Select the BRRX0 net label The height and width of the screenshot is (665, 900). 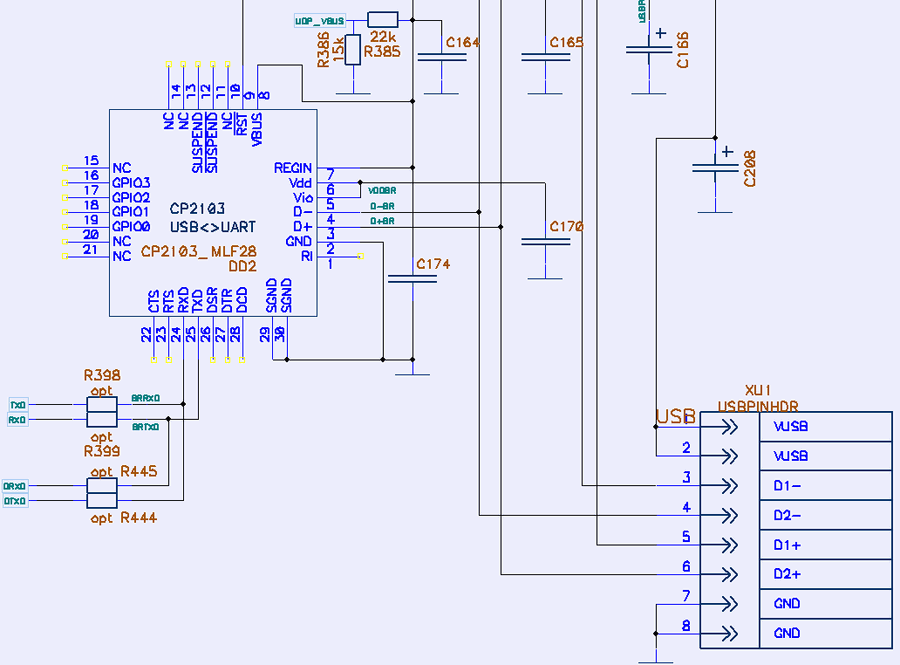pyautogui.click(x=145, y=398)
